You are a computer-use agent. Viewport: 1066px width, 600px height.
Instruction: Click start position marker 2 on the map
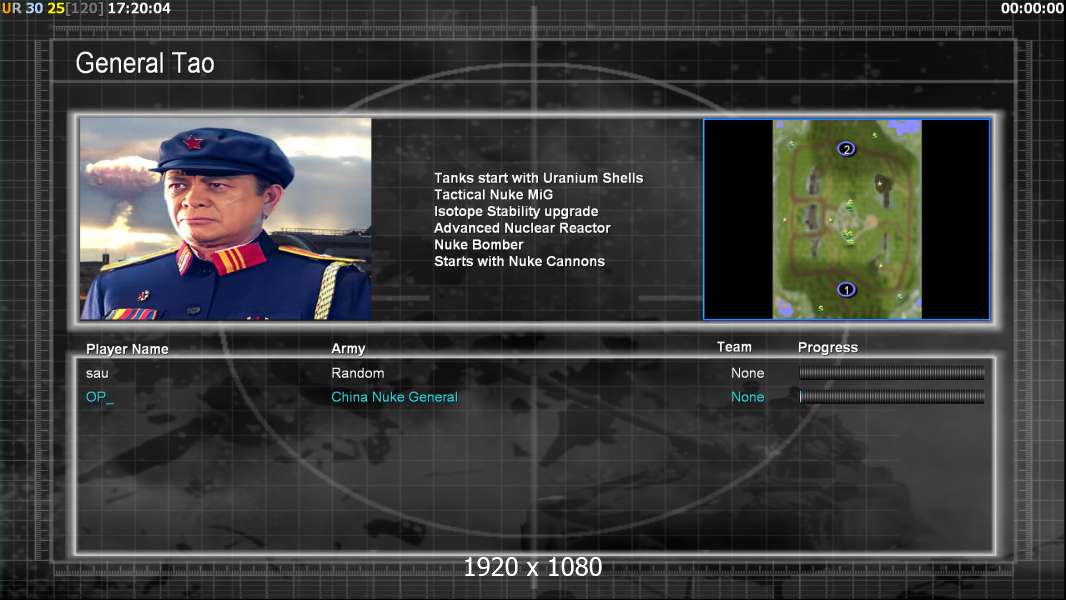(846, 149)
